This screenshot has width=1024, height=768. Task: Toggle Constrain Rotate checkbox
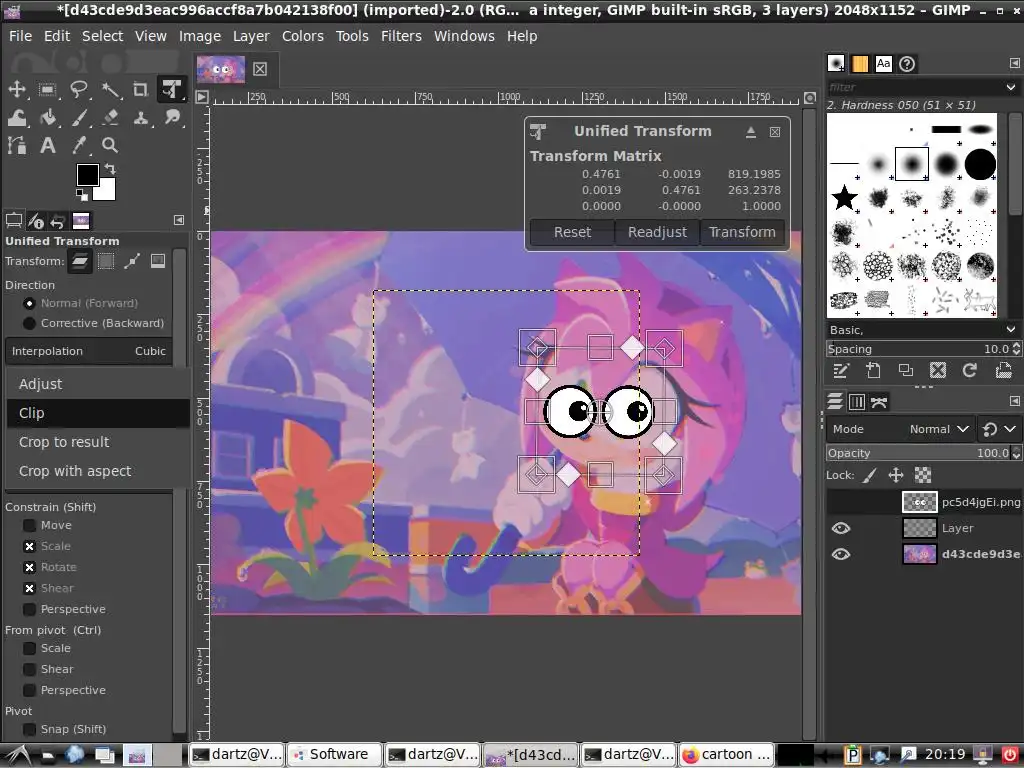point(29,568)
